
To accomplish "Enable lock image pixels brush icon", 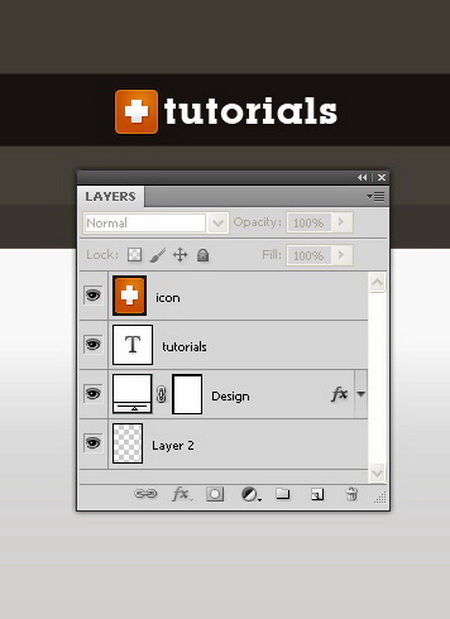I will [x=158, y=255].
